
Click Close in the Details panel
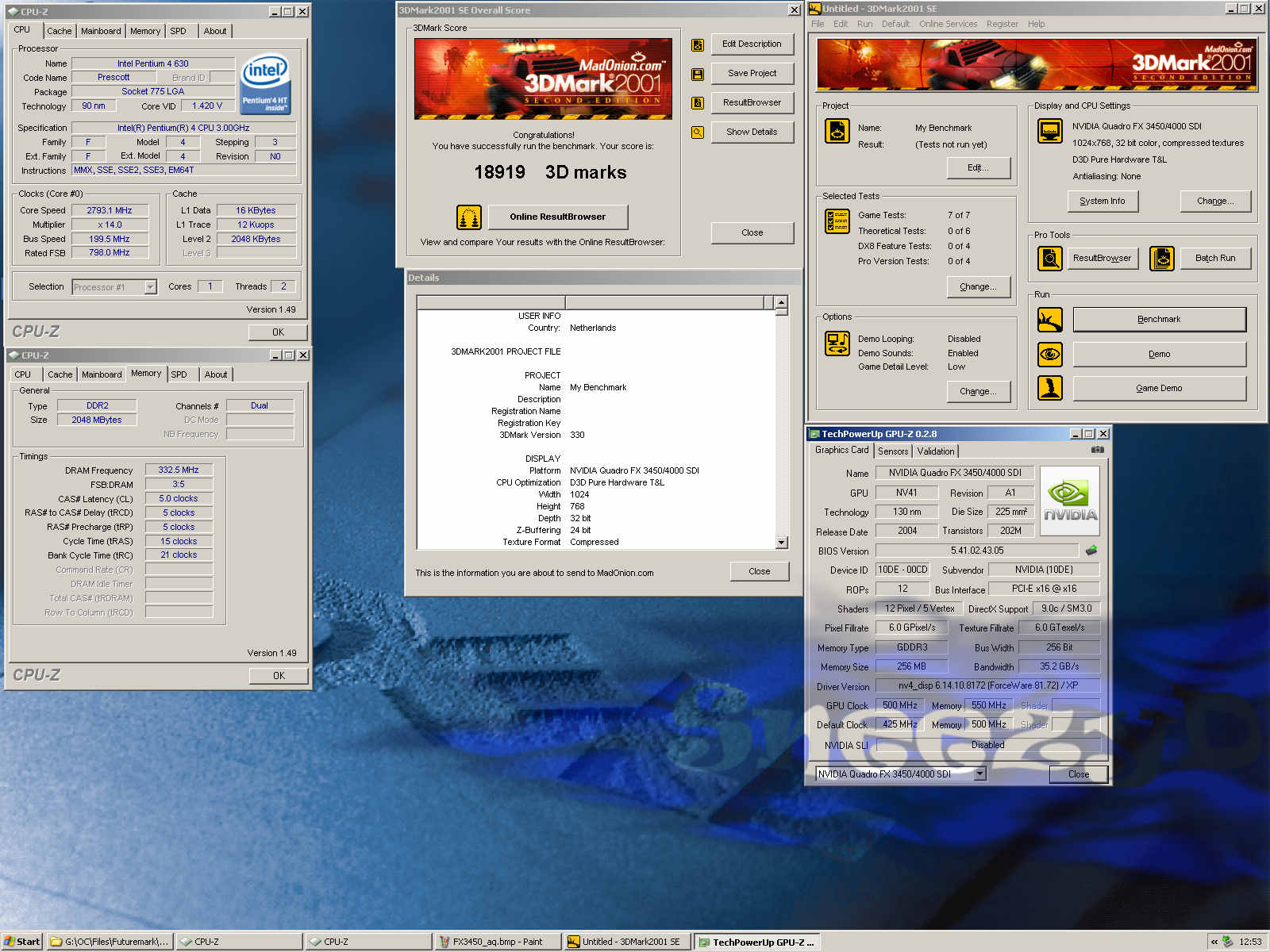759,571
